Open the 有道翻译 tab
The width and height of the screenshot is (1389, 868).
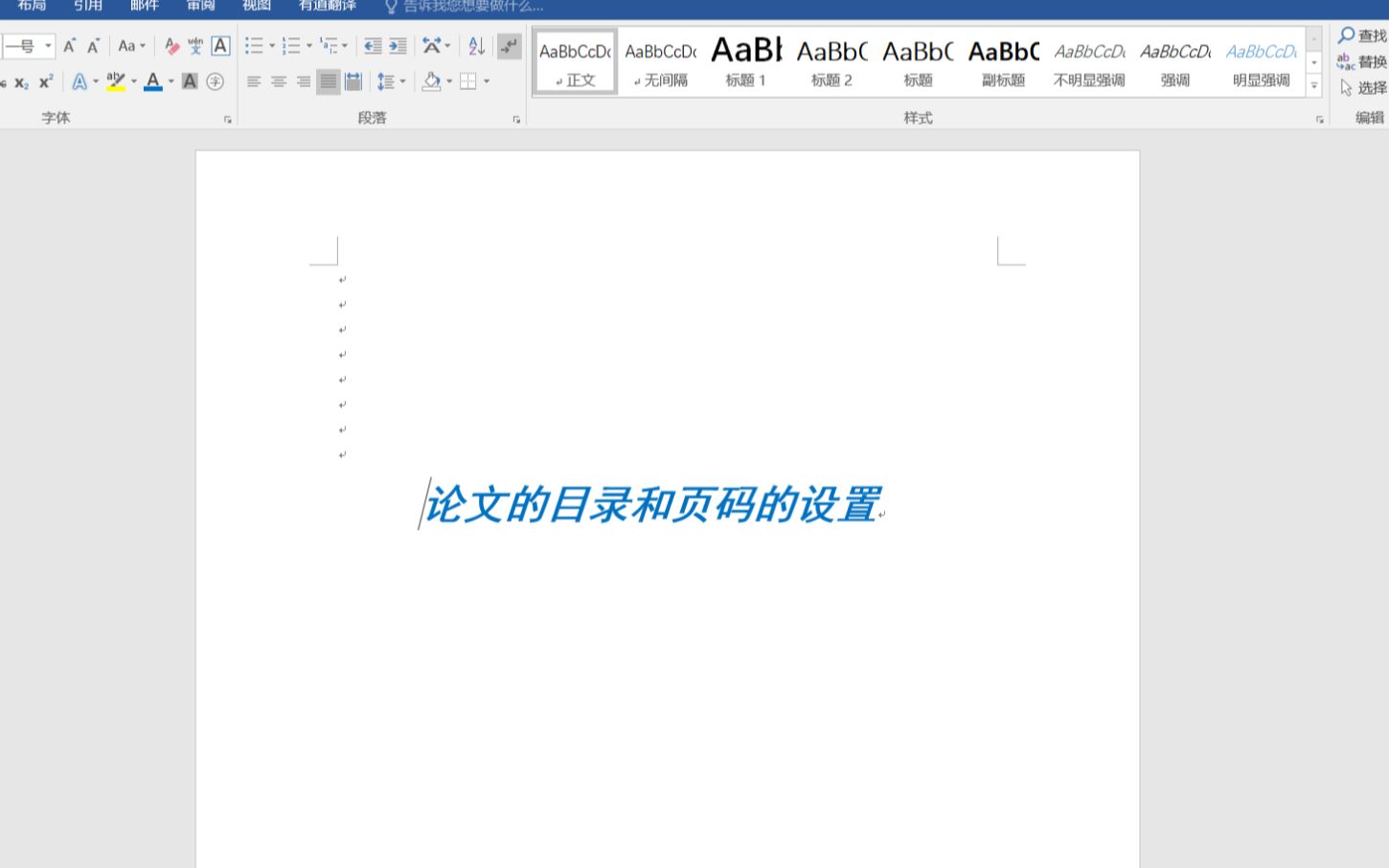[x=328, y=6]
